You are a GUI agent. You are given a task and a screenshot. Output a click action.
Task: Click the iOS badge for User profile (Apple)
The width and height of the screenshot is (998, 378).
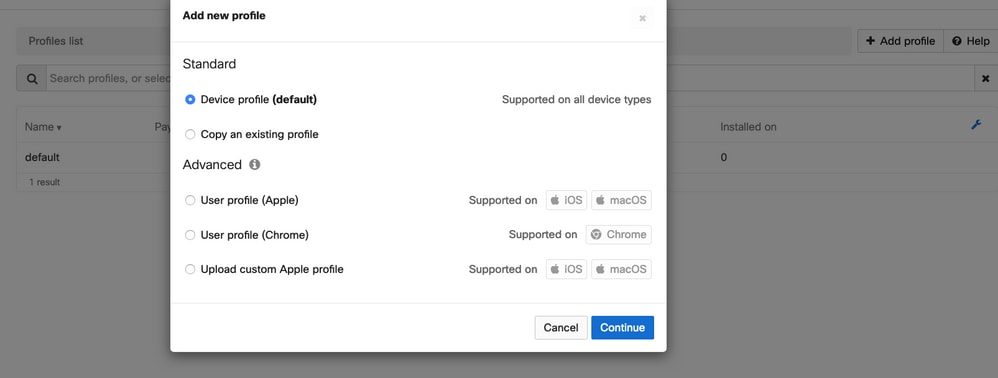coord(566,200)
